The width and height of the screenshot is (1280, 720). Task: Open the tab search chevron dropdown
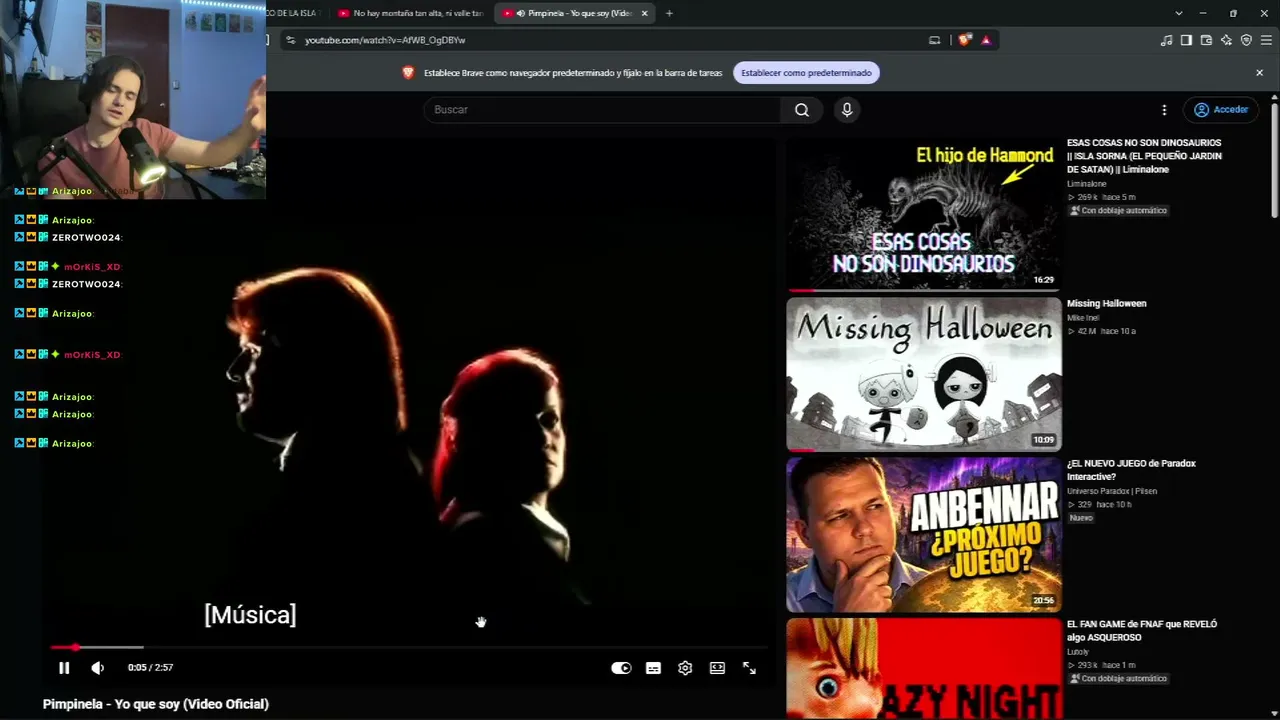pyautogui.click(x=1179, y=13)
